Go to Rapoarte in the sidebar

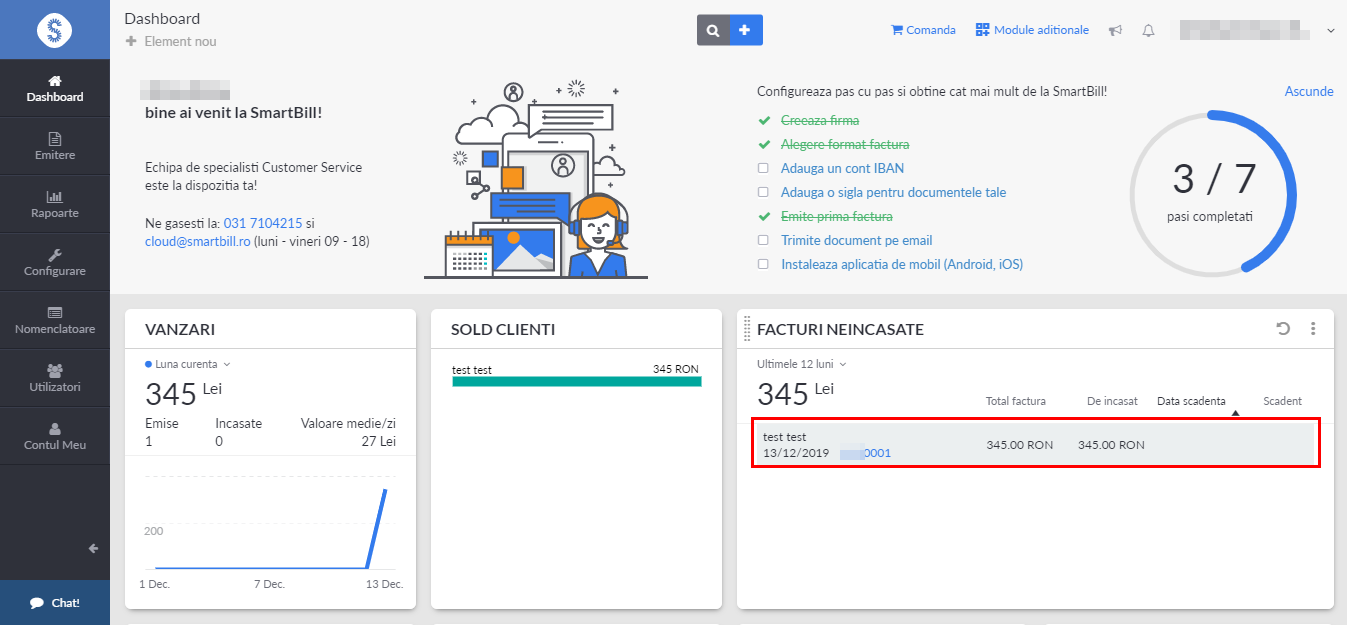55,204
